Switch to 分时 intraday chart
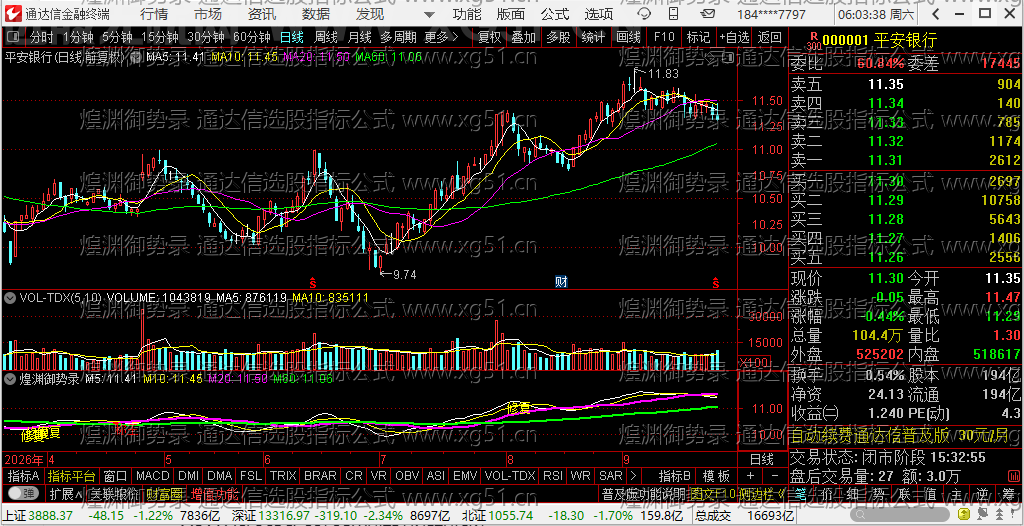This screenshot has width=1024, height=526. click(x=42, y=37)
